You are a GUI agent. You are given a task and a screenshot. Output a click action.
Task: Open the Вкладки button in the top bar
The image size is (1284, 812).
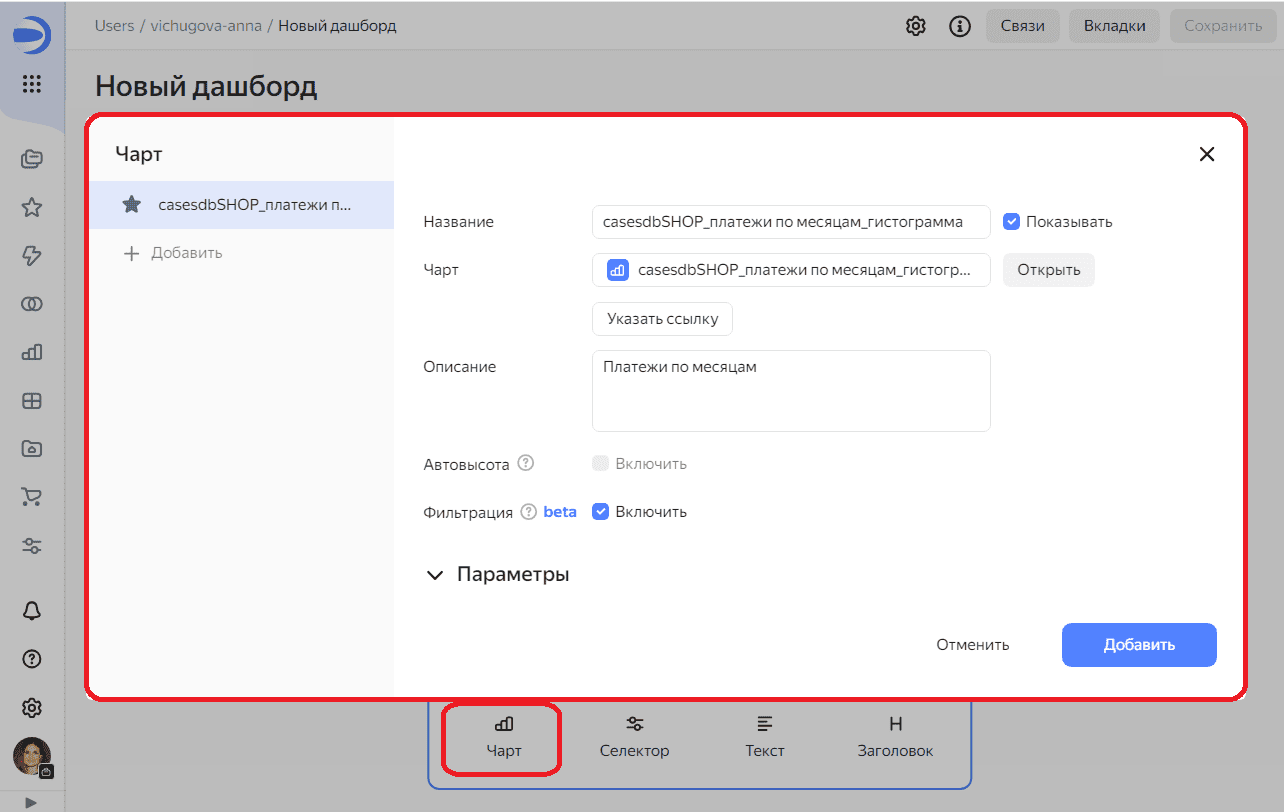(1115, 26)
